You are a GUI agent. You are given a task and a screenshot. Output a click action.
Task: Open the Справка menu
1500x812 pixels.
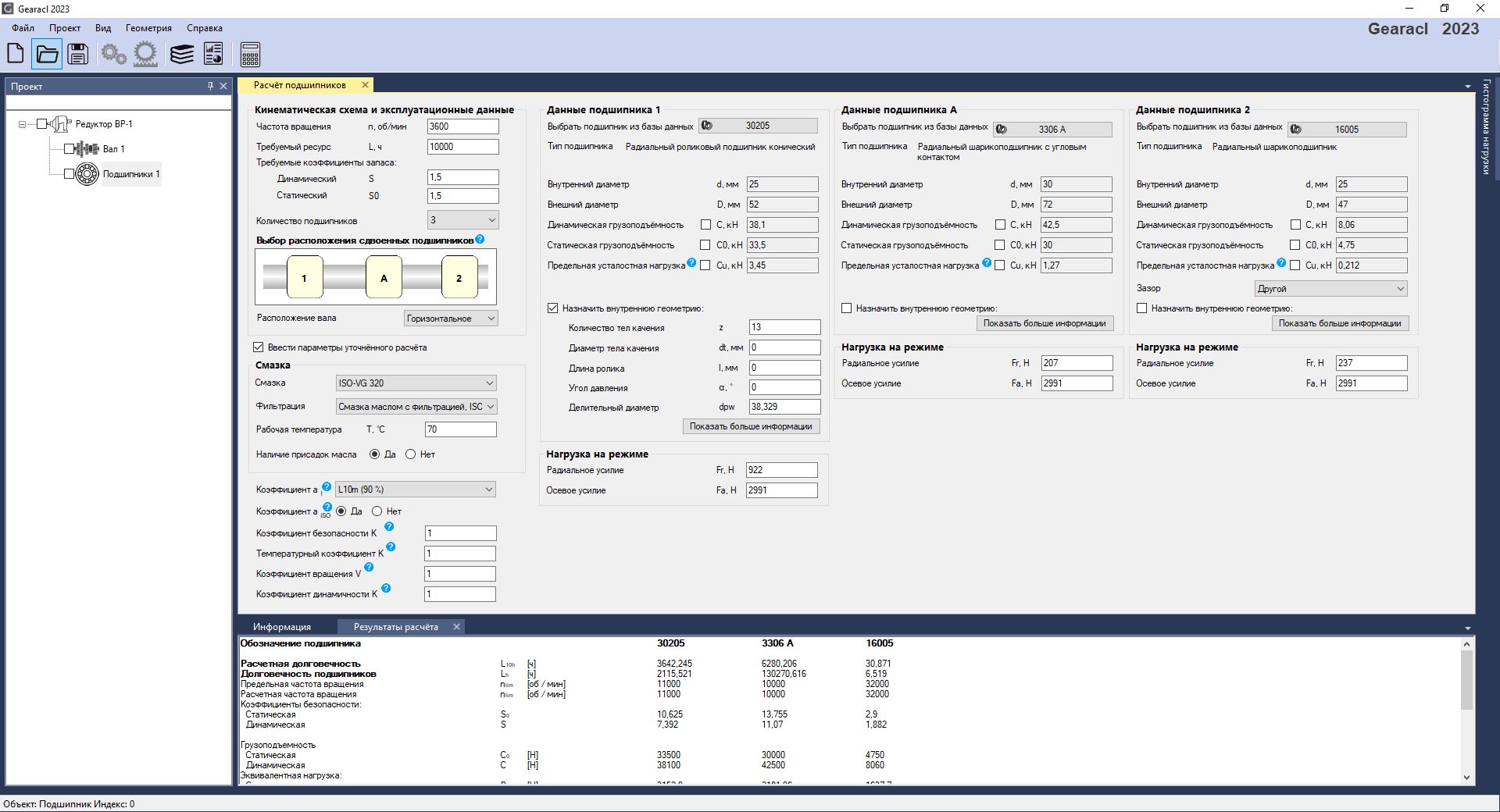(x=205, y=28)
